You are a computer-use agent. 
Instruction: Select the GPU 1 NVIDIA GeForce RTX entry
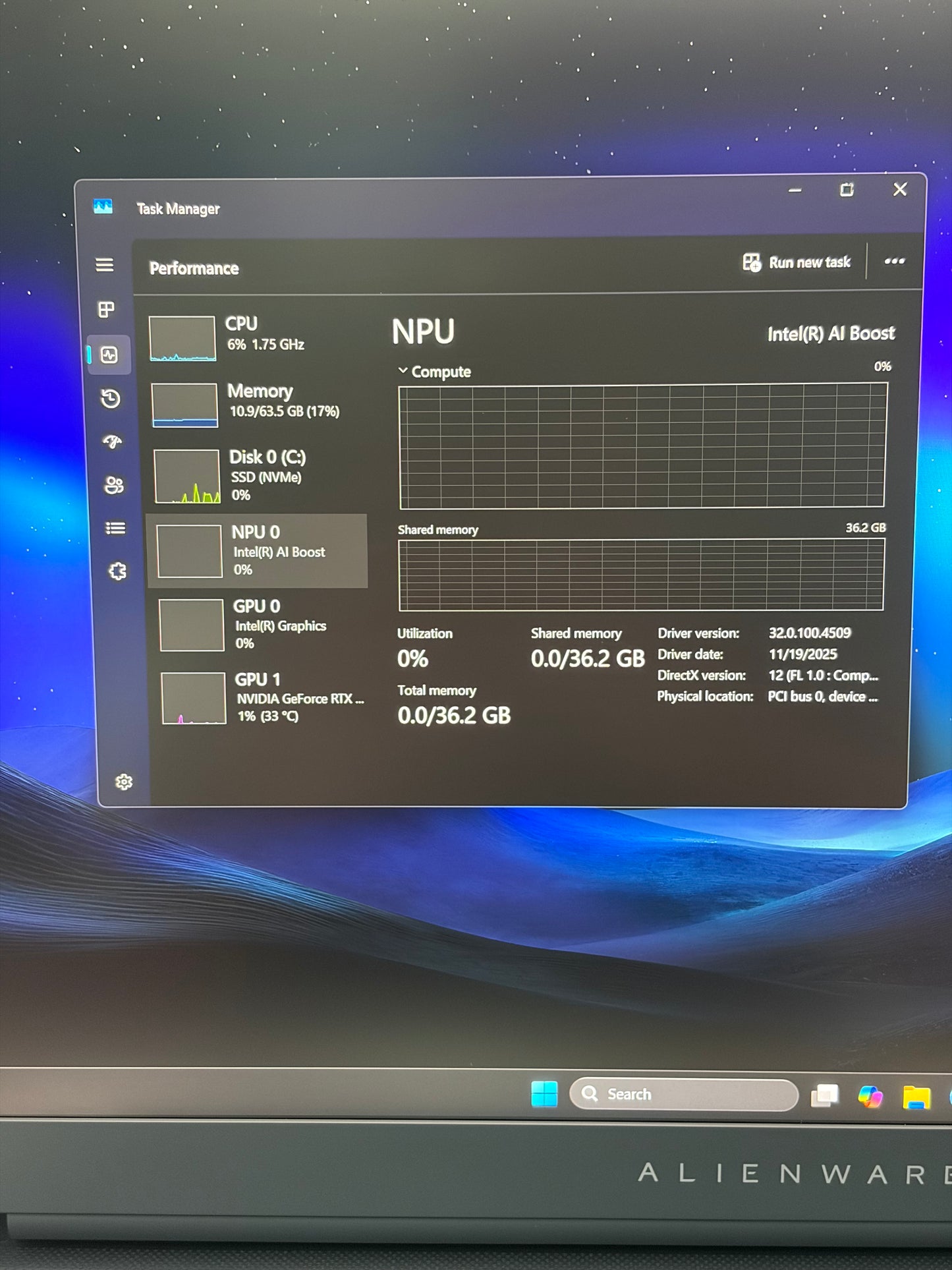tap(264, 697)
